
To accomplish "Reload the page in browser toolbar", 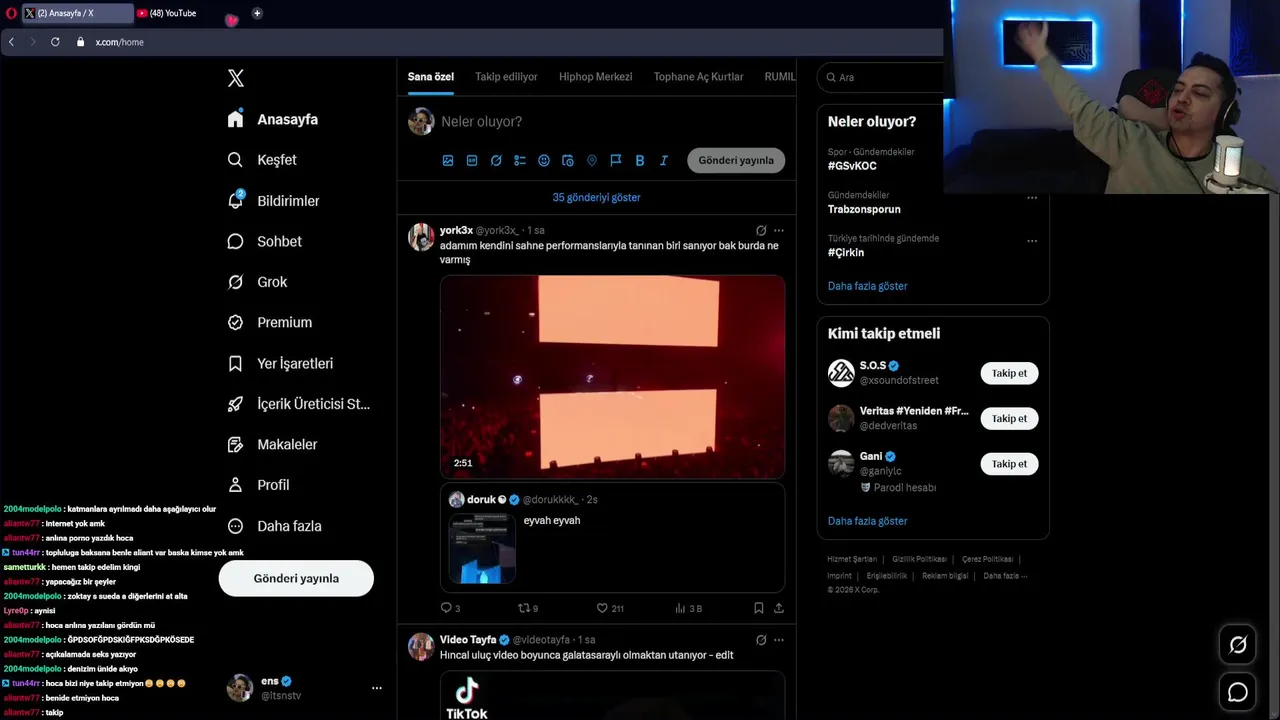I will pos(55,42).
